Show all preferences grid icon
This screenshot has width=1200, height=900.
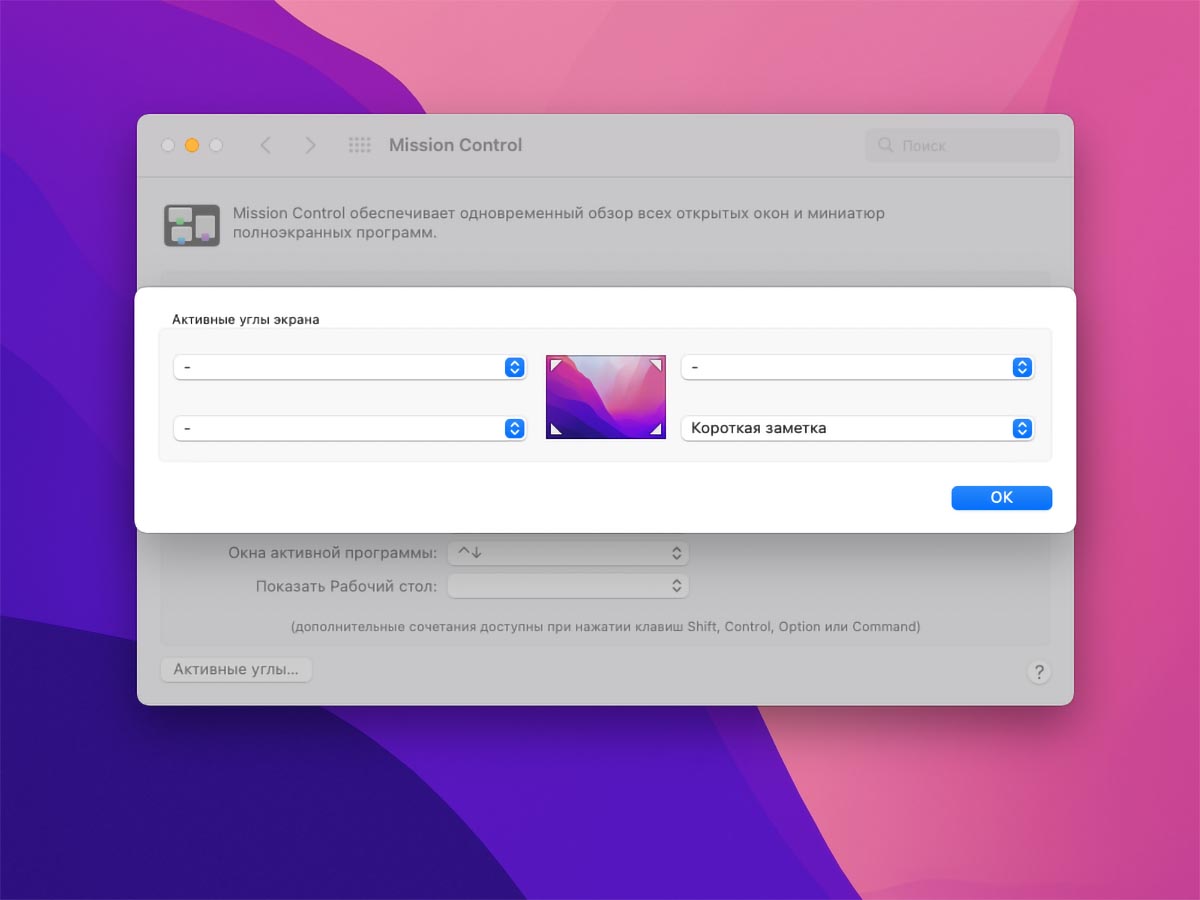click(359, 145)
